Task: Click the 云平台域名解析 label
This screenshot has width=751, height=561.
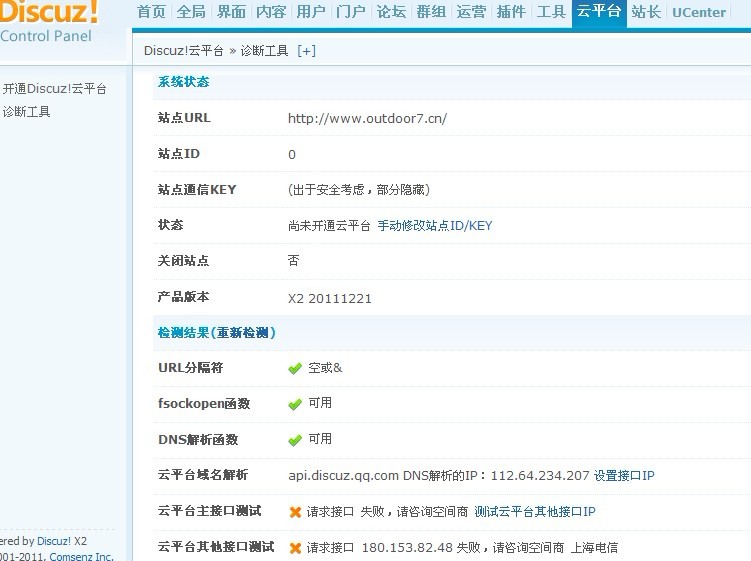Action: (x=203, y=475)
